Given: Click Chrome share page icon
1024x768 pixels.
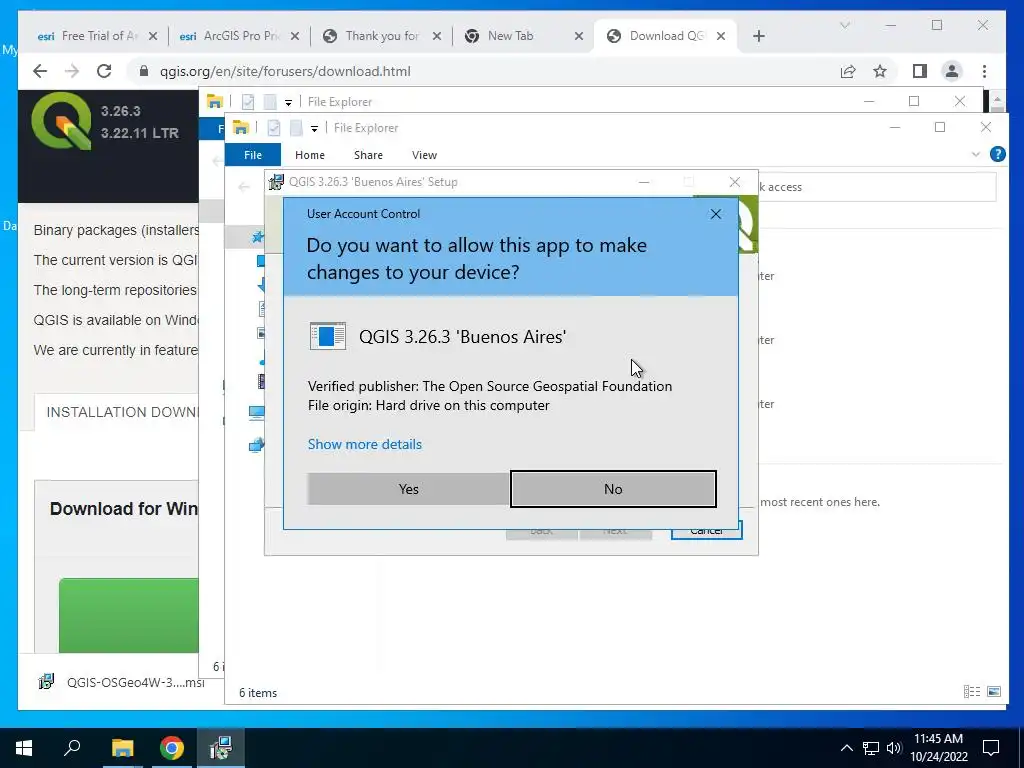Looking at the screenshot, I should click(848, 71).
